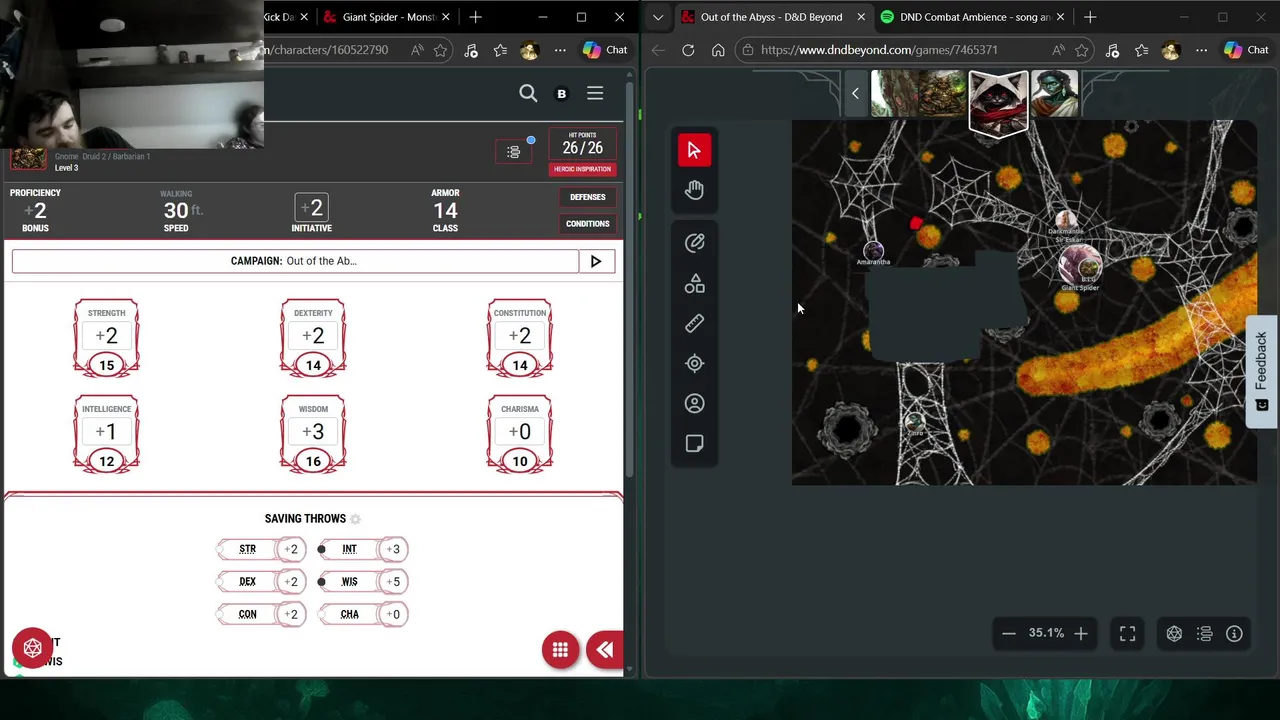Collapse sidebar with double-chevron red button
This screenshot has width=1280, height=720.
tap(604, 650)
